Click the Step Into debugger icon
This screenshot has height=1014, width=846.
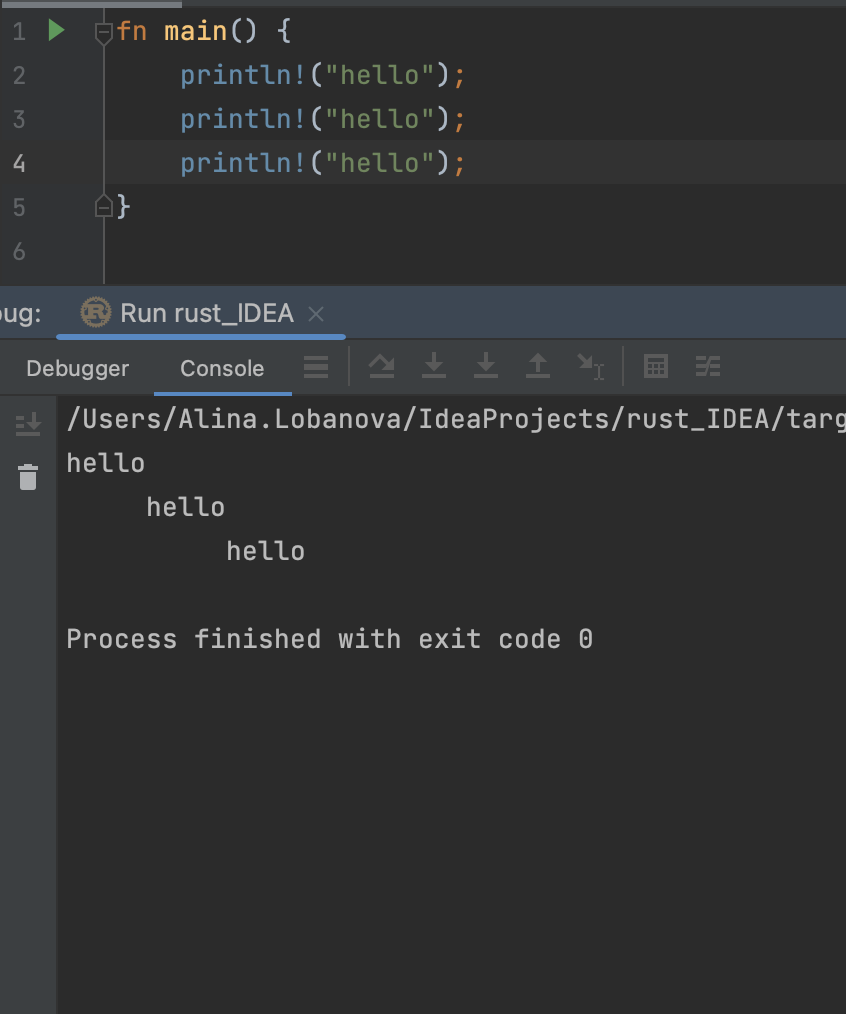pos(433,366)
